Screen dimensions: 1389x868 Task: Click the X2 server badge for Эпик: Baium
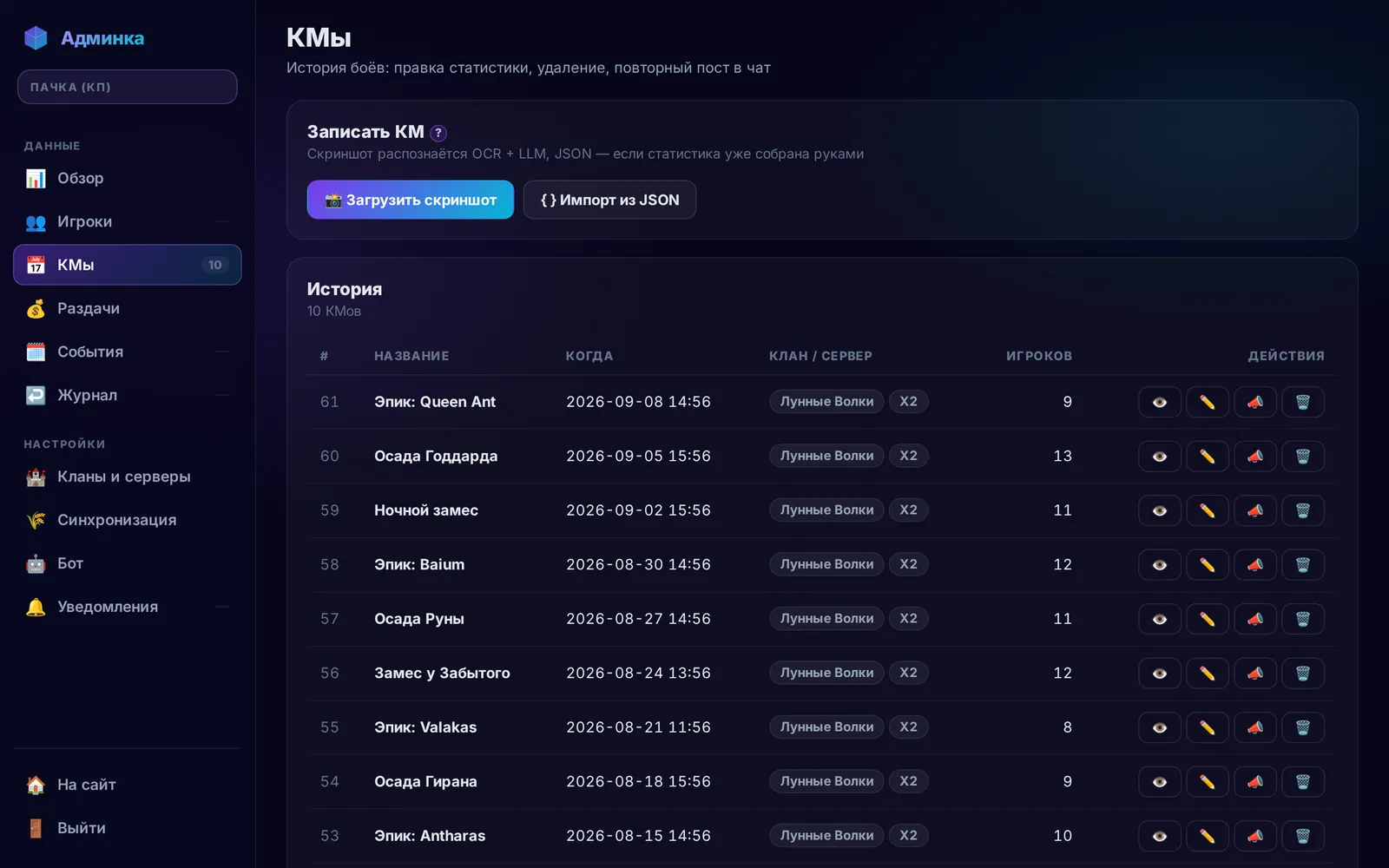(x=908, y=564)
